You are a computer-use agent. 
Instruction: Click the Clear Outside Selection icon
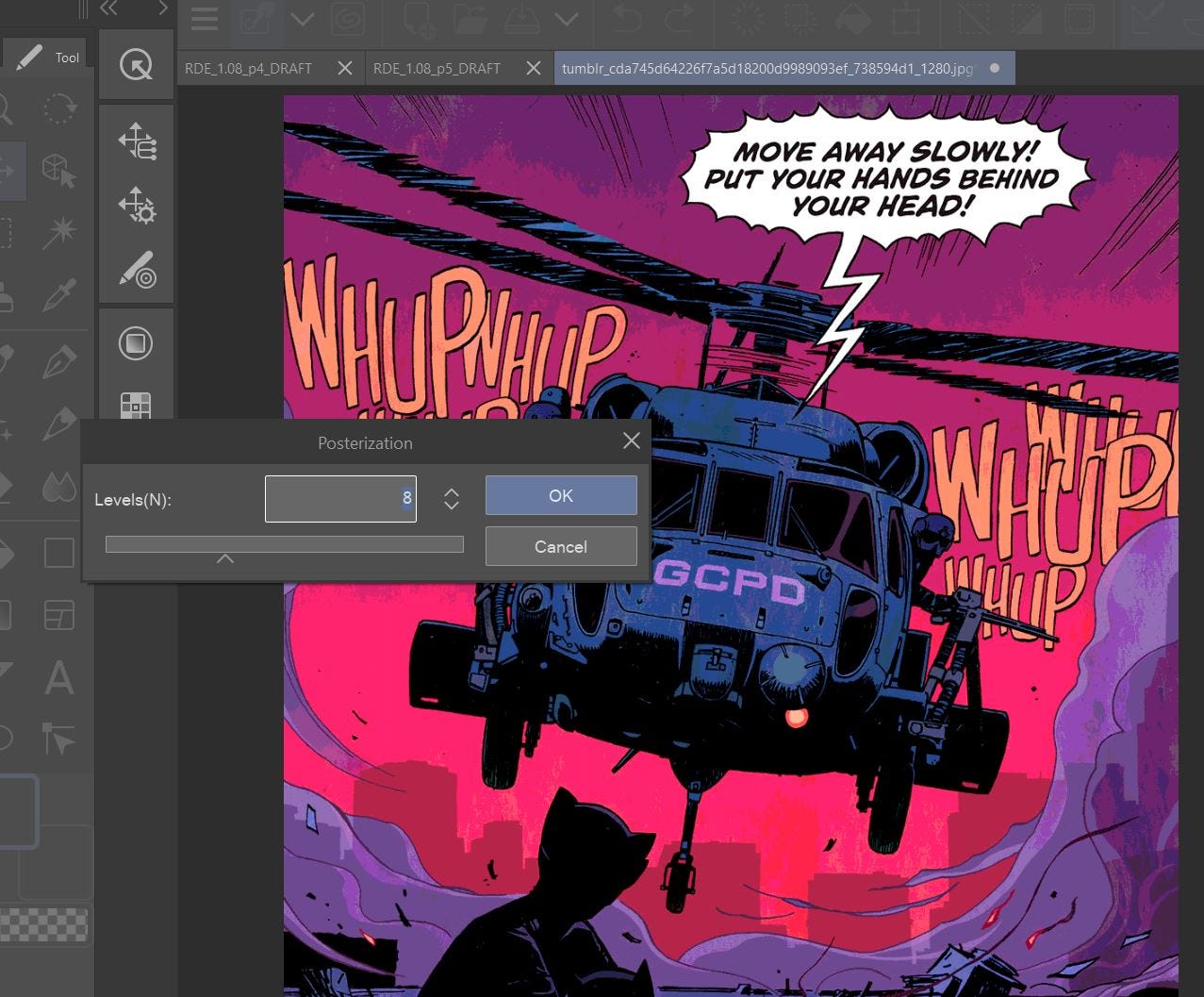tap(801, 19)
